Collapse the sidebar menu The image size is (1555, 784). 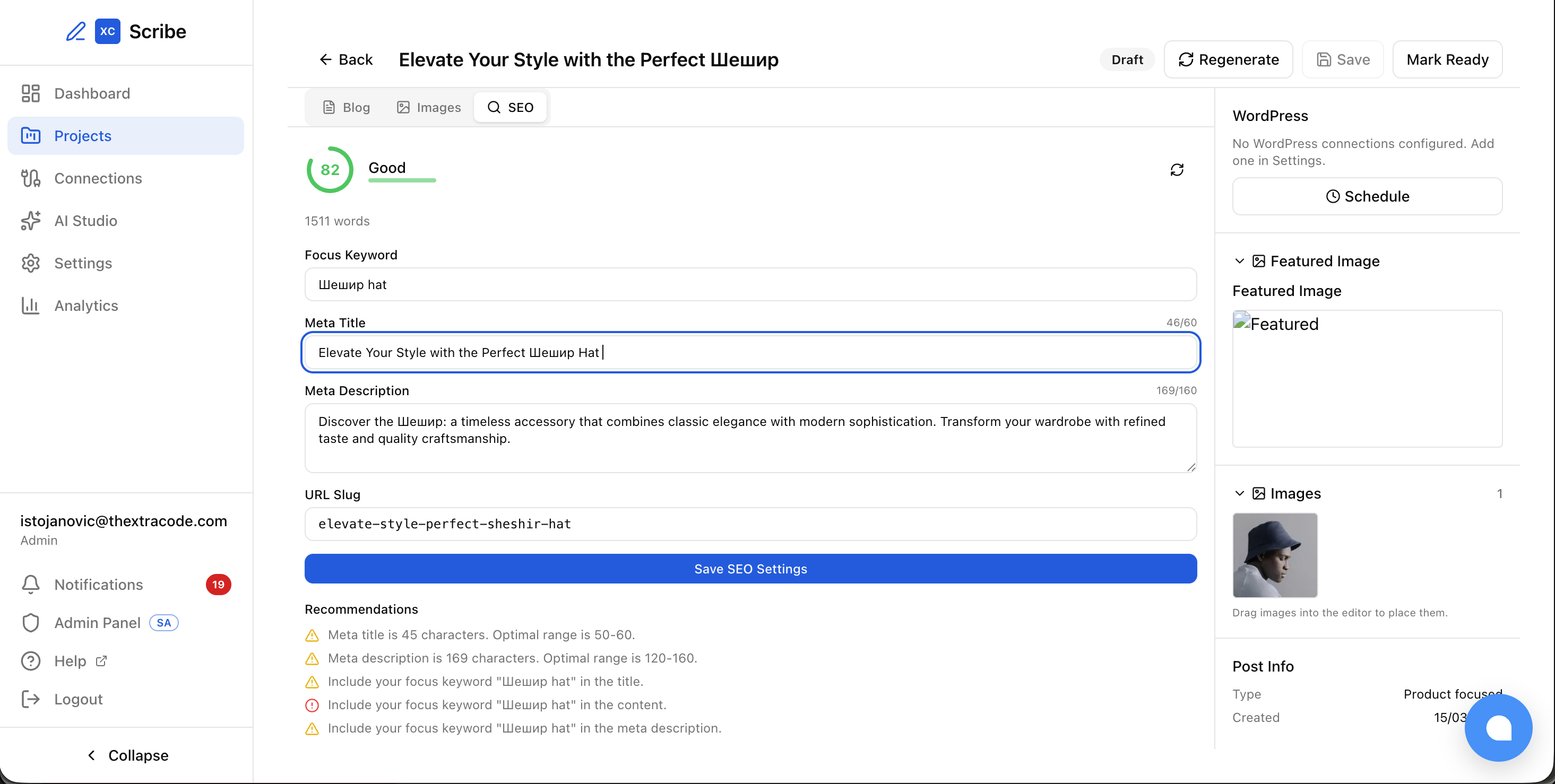127,755
